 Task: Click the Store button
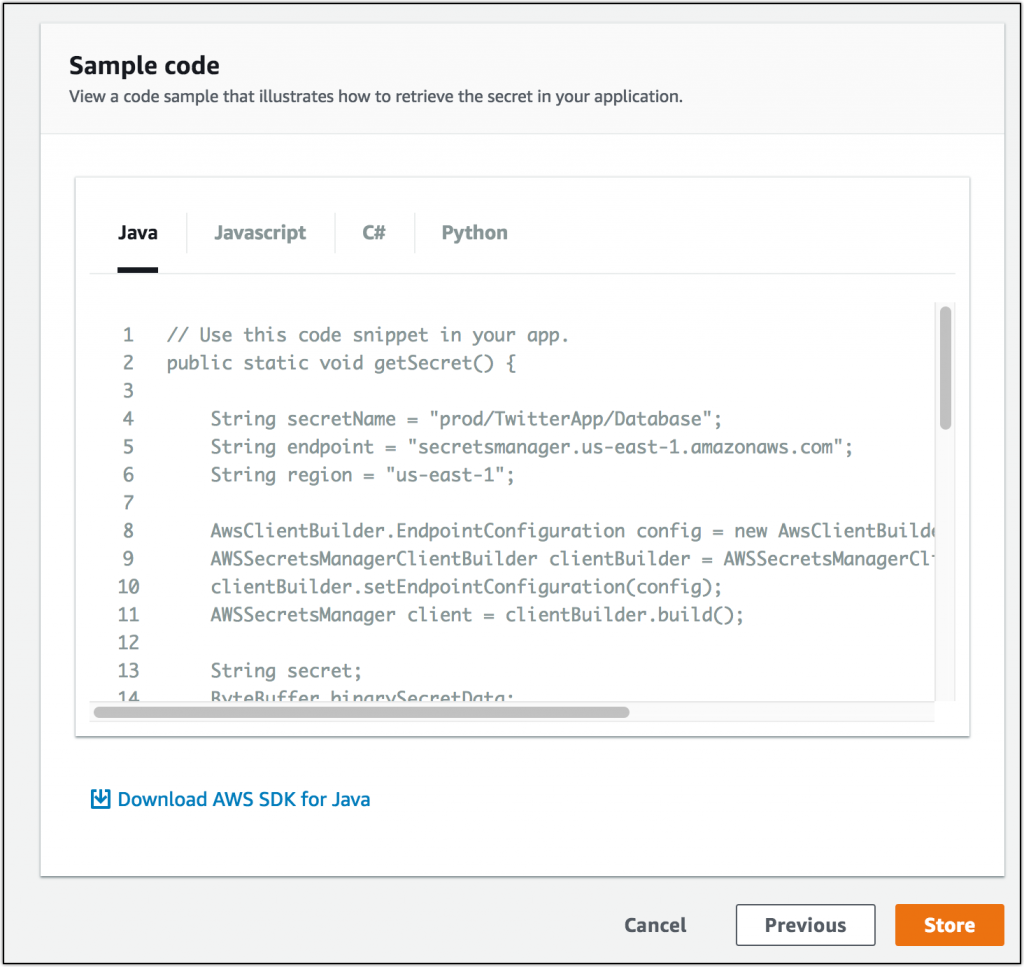pos(949,924)
